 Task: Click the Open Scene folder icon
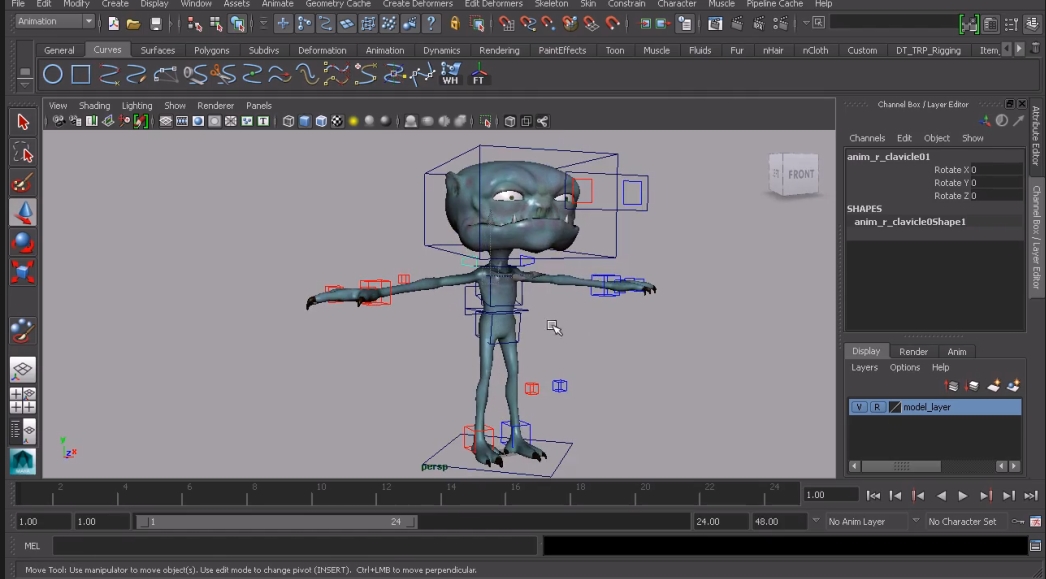[x=133, y=24]
